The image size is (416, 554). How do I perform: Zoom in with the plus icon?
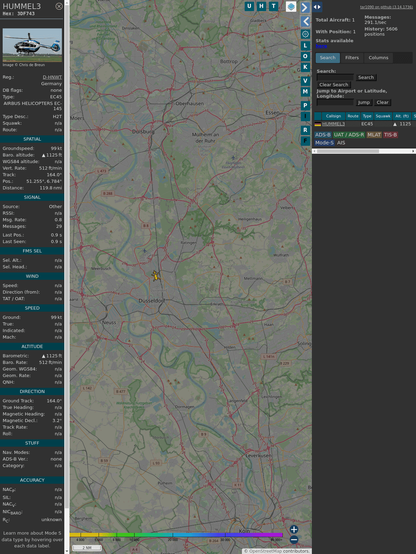[x=294, y=529]
